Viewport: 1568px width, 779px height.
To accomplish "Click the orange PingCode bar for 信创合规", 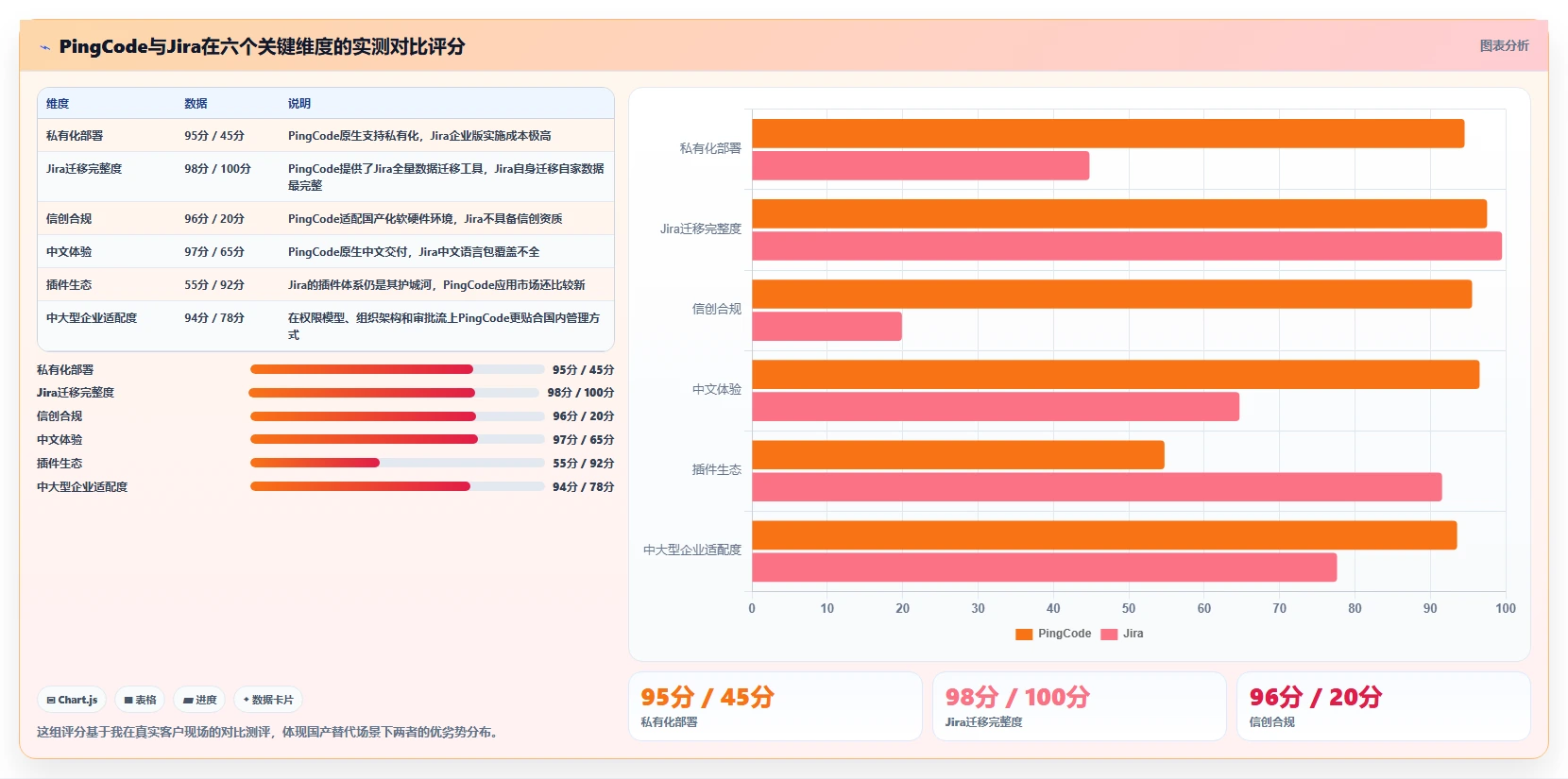I will [1112, 294].
